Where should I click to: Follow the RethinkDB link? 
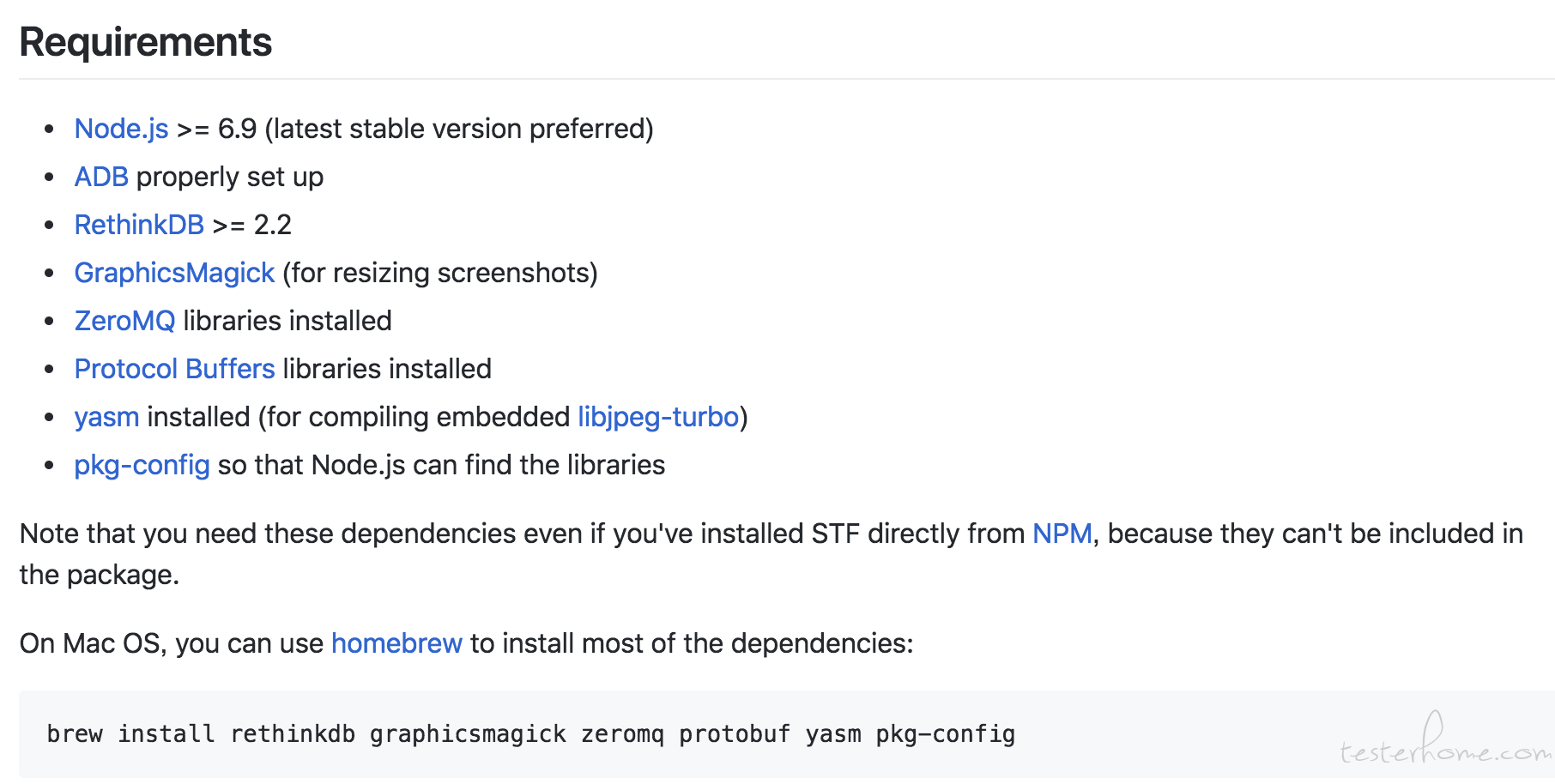click(139, 225)
